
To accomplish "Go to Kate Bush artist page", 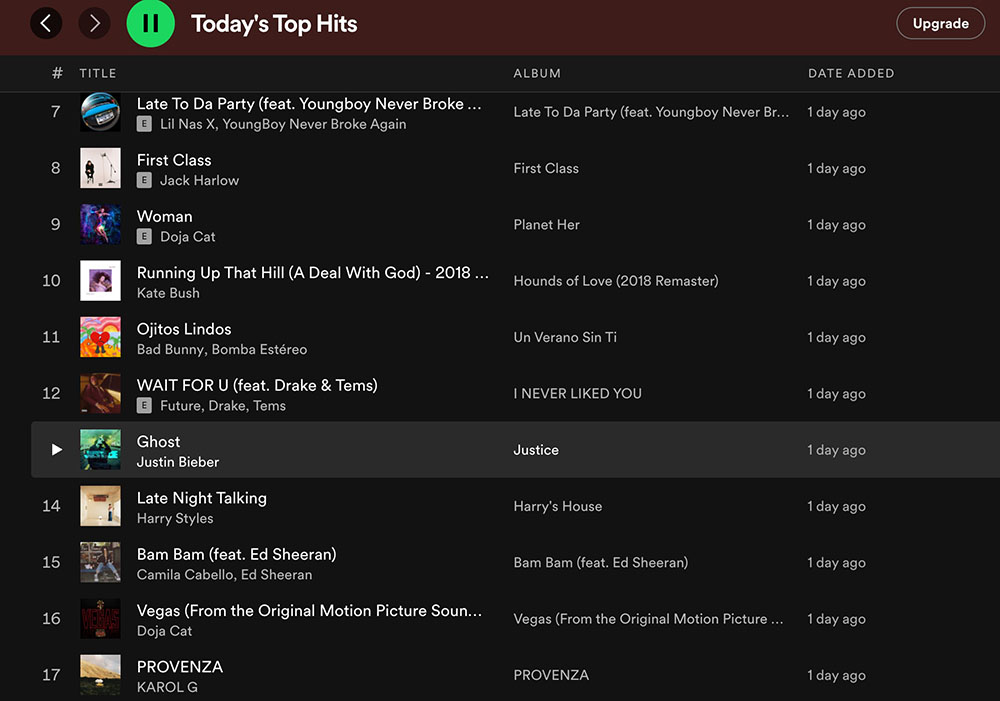I will (168, 293).
